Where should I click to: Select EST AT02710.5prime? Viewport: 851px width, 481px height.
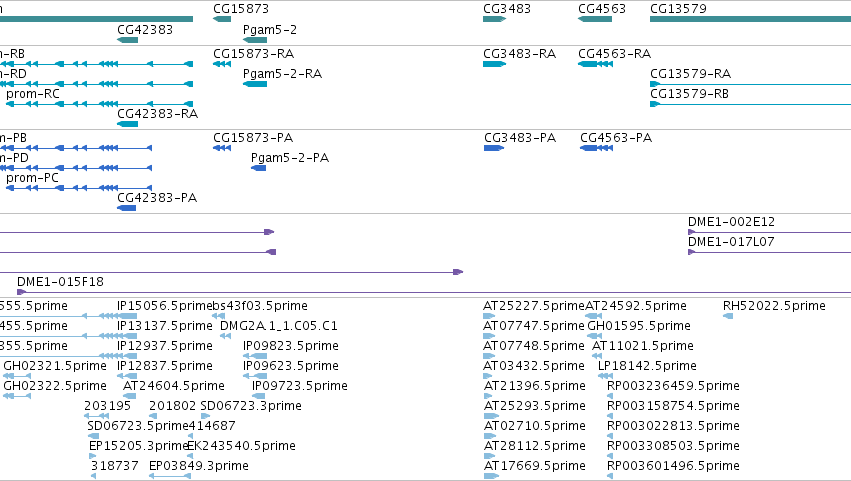click(x=490, y=436)
